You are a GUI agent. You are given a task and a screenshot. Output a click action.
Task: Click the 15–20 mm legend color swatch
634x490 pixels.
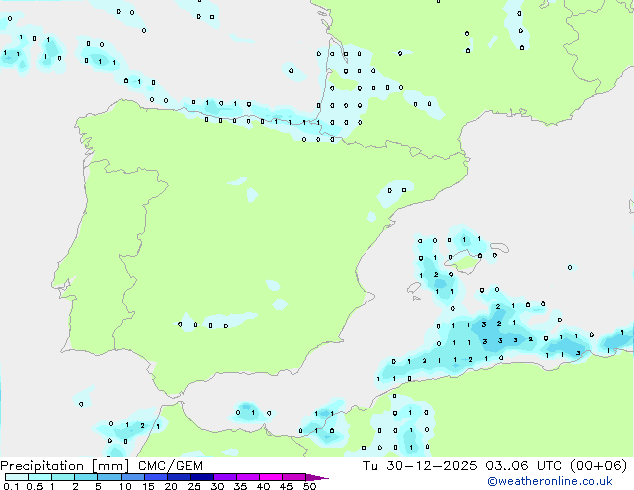pos(156,477)
